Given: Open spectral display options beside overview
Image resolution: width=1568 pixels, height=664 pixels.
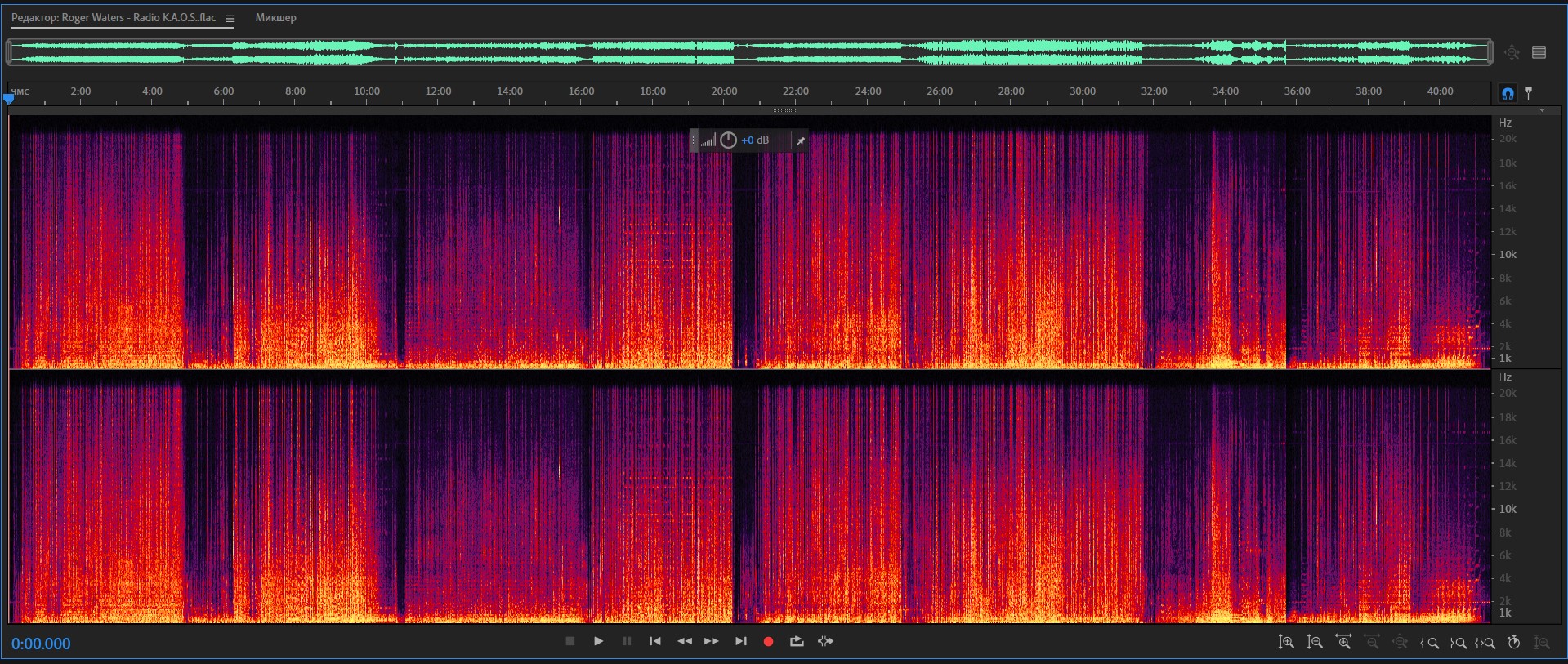Looking at the screenshot, I should (1539, 52).
